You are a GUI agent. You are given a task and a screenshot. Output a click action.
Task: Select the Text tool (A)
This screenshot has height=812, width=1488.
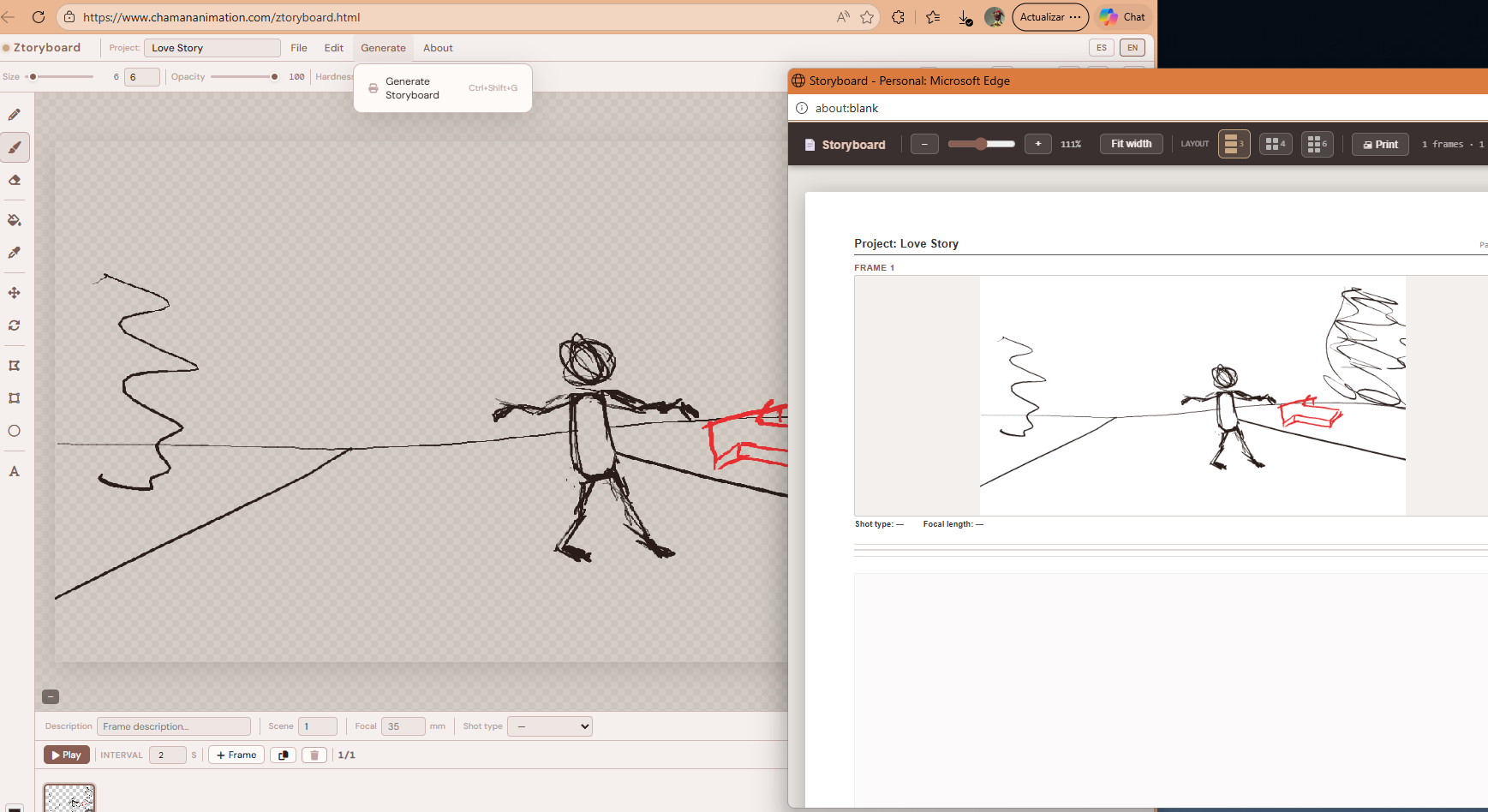15,471
